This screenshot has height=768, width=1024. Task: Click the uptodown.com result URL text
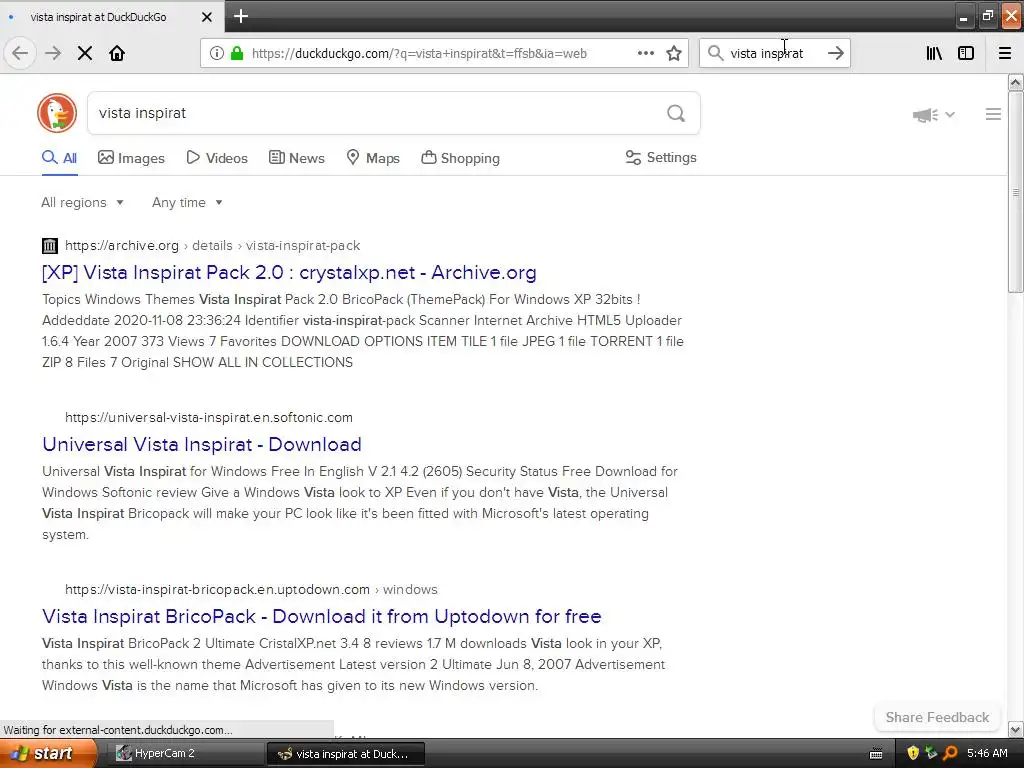click(x=251, y=589)
